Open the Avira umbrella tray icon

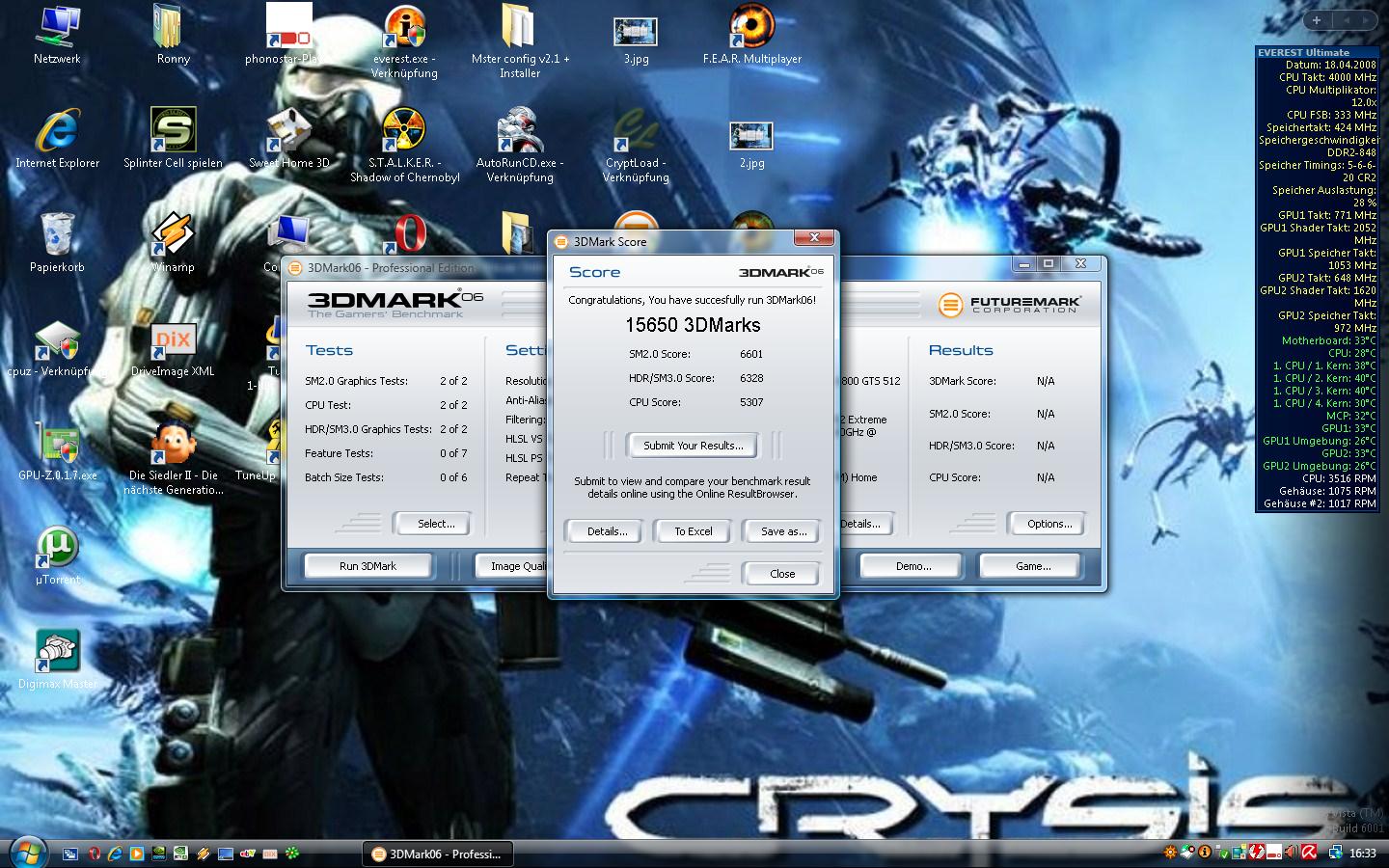point(1309,853)
